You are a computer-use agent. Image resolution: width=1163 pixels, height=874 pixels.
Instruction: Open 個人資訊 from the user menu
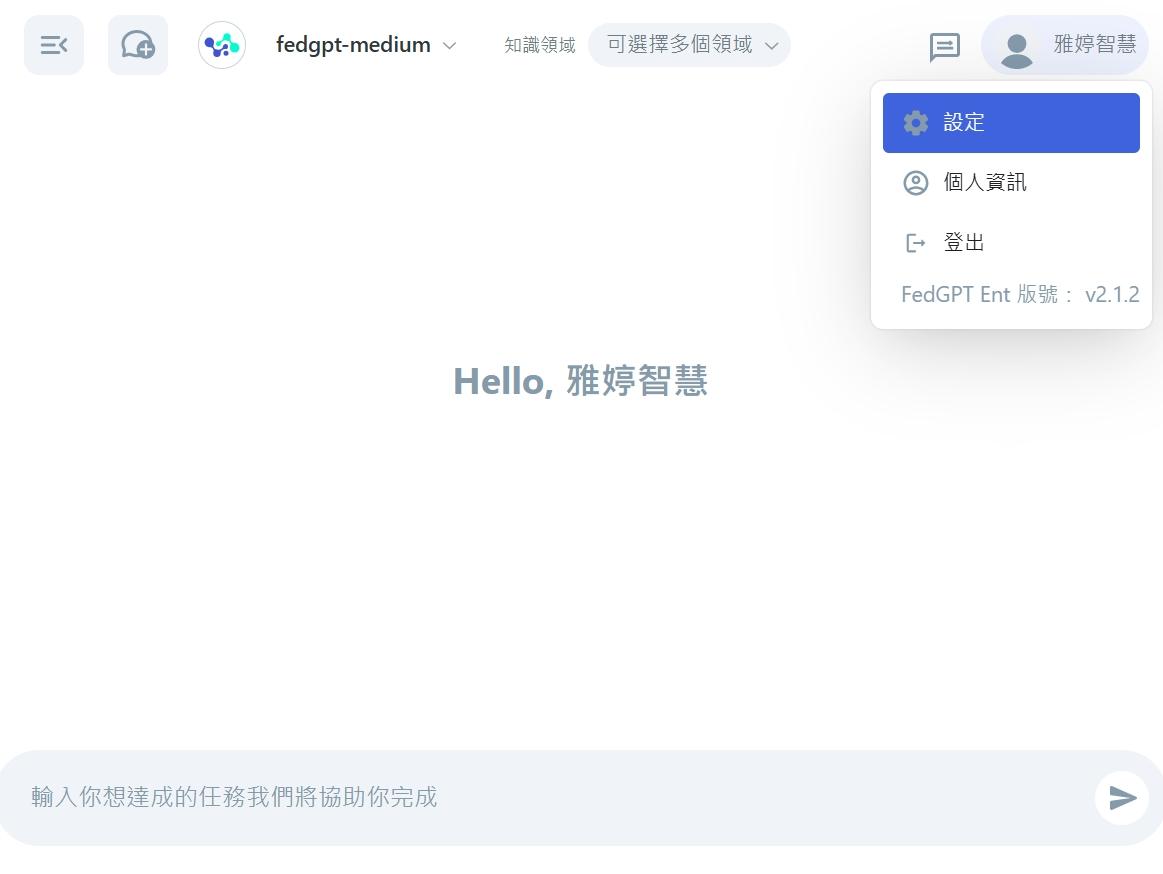[1011, 183]
